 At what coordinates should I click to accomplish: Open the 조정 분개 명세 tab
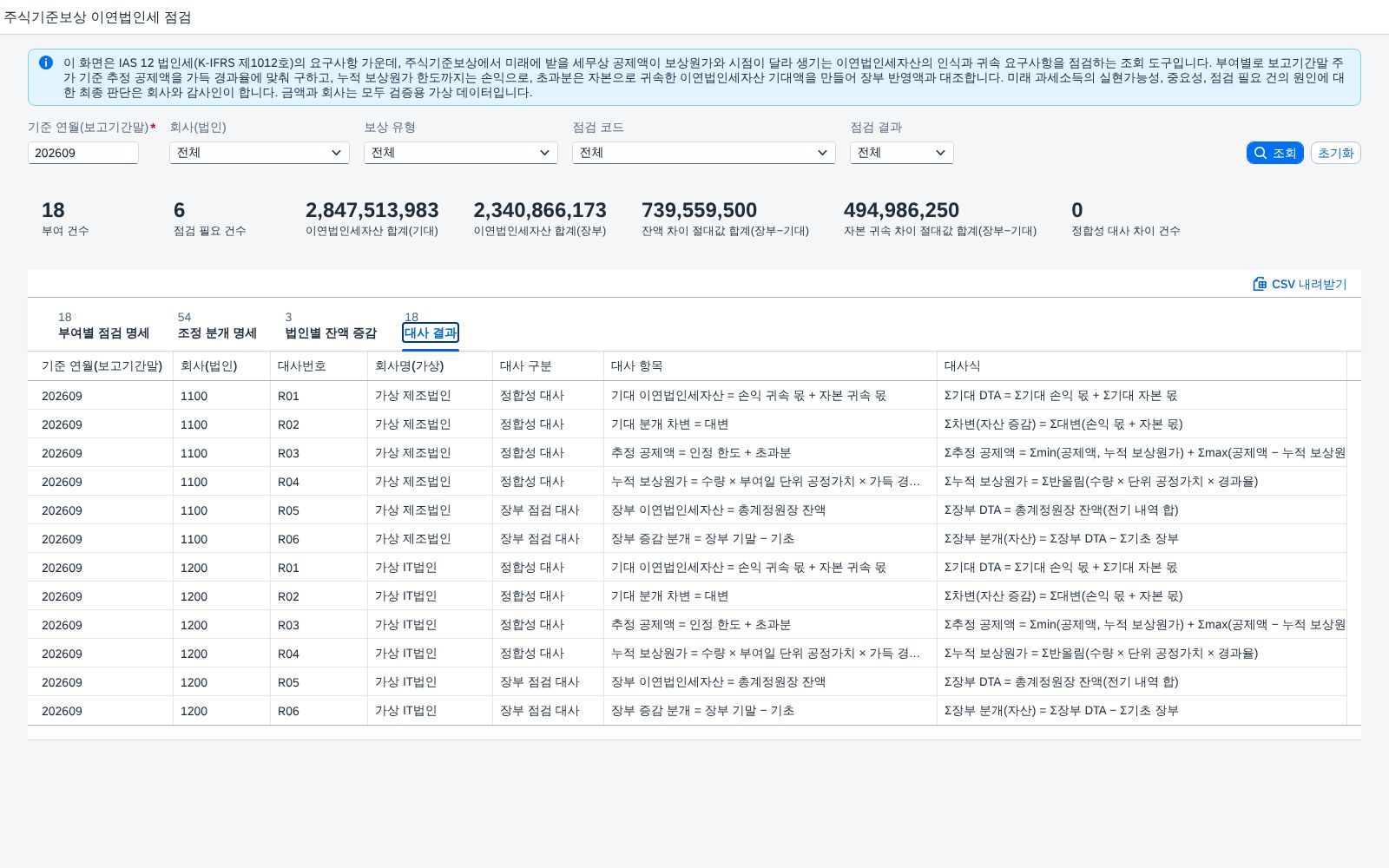[x=217, y=326]
